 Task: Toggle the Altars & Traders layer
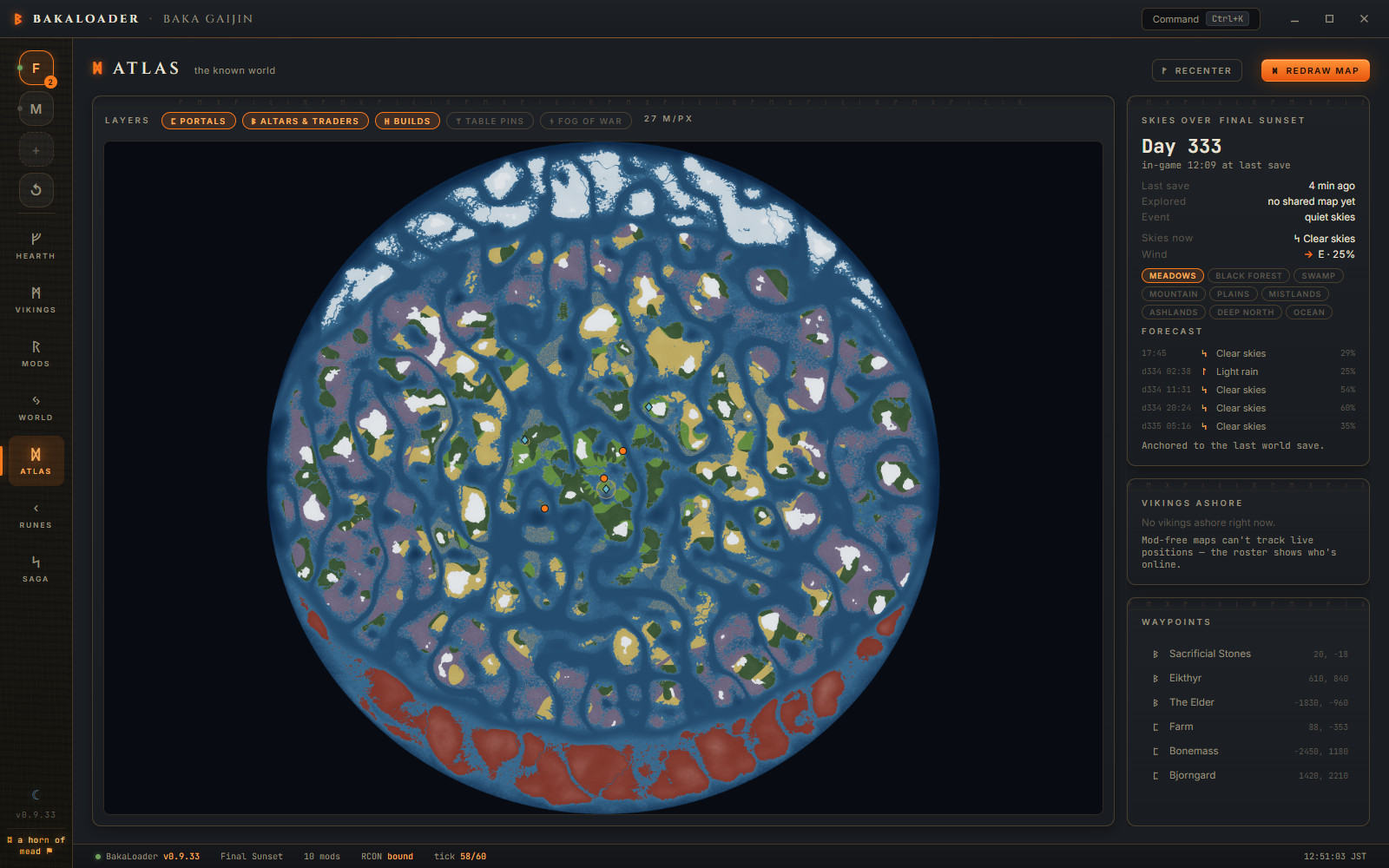click(306, 121)
